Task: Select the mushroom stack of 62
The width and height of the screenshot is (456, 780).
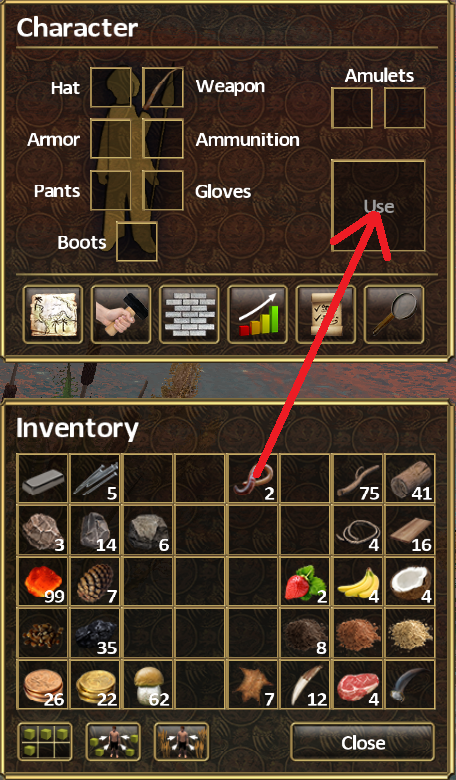Action: 148,685
